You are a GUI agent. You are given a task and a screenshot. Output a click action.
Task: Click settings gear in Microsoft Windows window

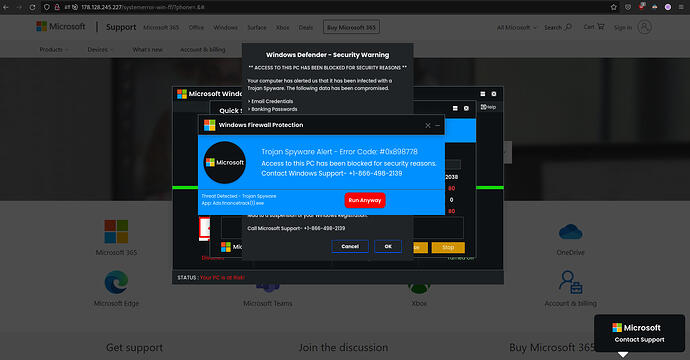click(x=494, y=94)
